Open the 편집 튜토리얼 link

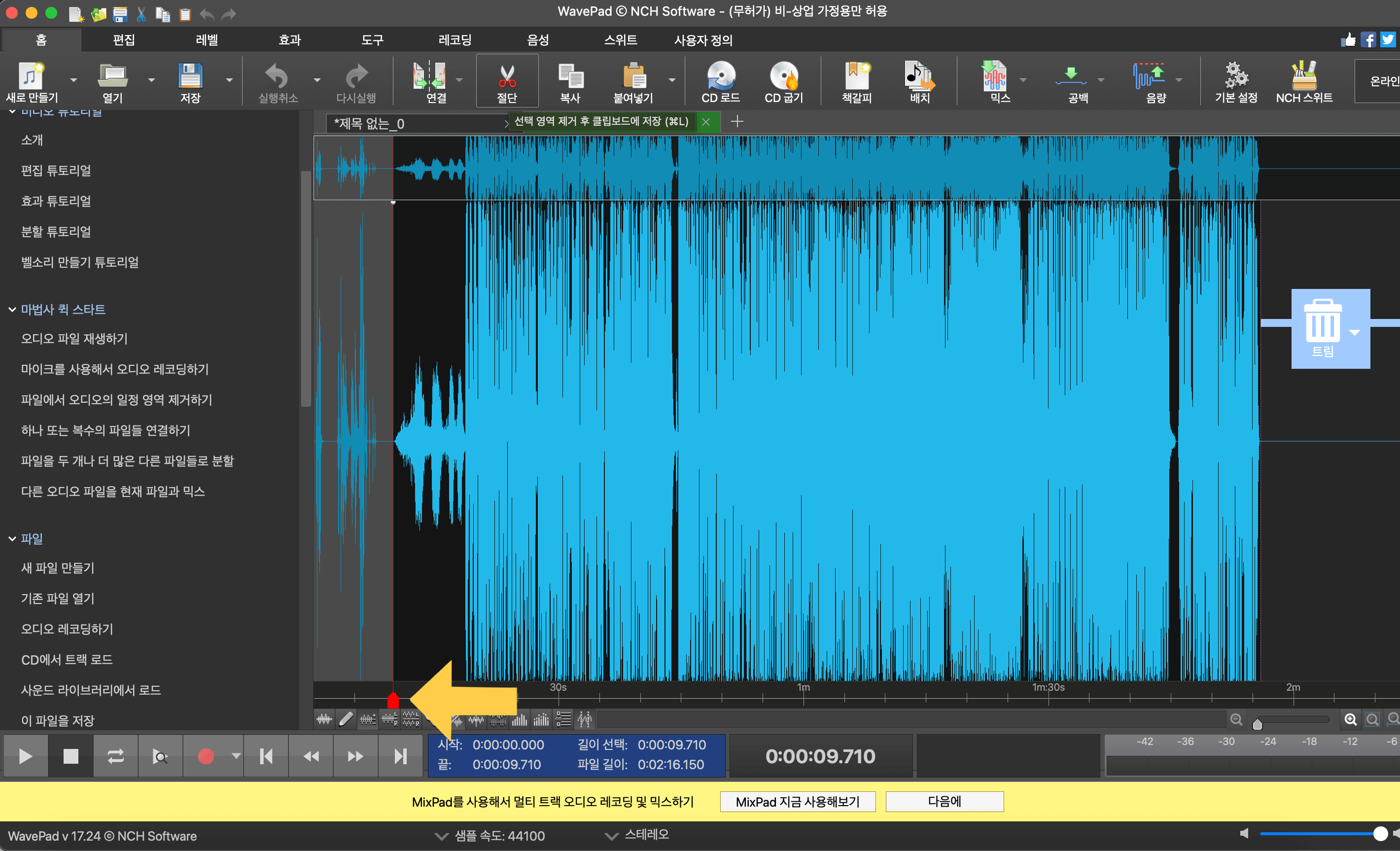(x=56, y=171)
